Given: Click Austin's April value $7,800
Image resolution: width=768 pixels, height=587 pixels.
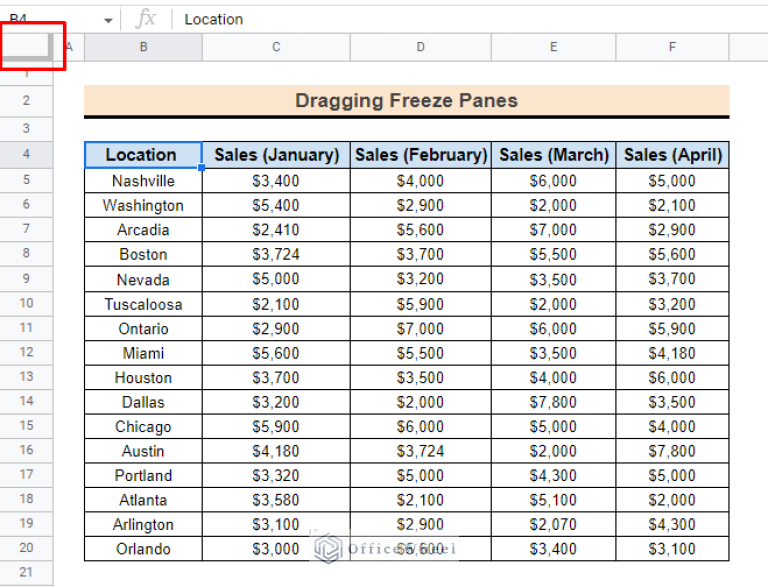Looking at the screenshot, I should tap(672, 451).
